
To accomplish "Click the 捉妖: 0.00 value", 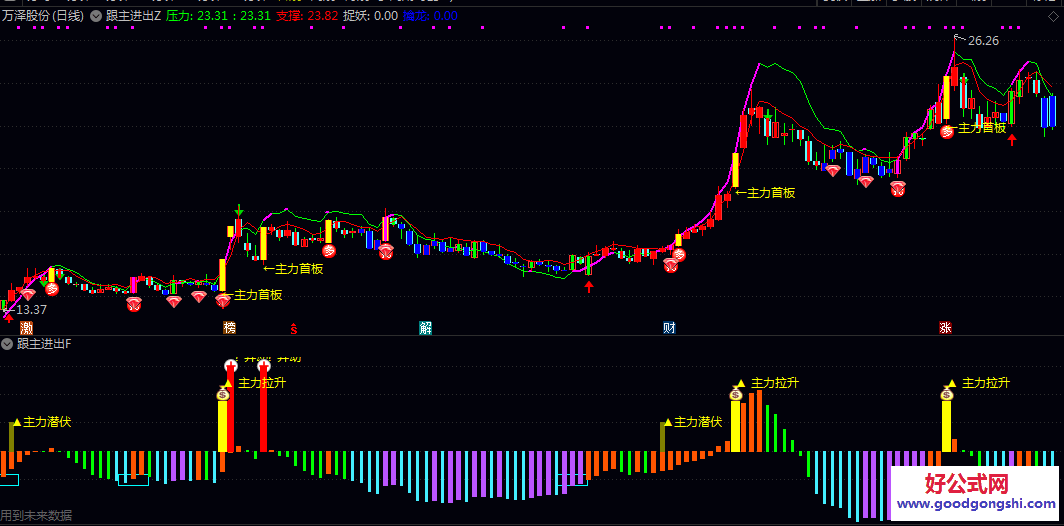I will 370,16.
